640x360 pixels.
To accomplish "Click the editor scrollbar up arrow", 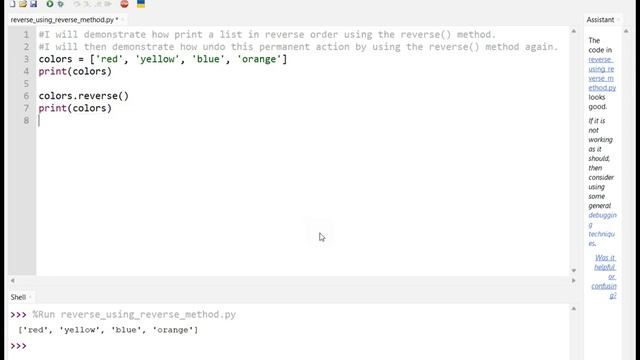I will click(573, 31).
